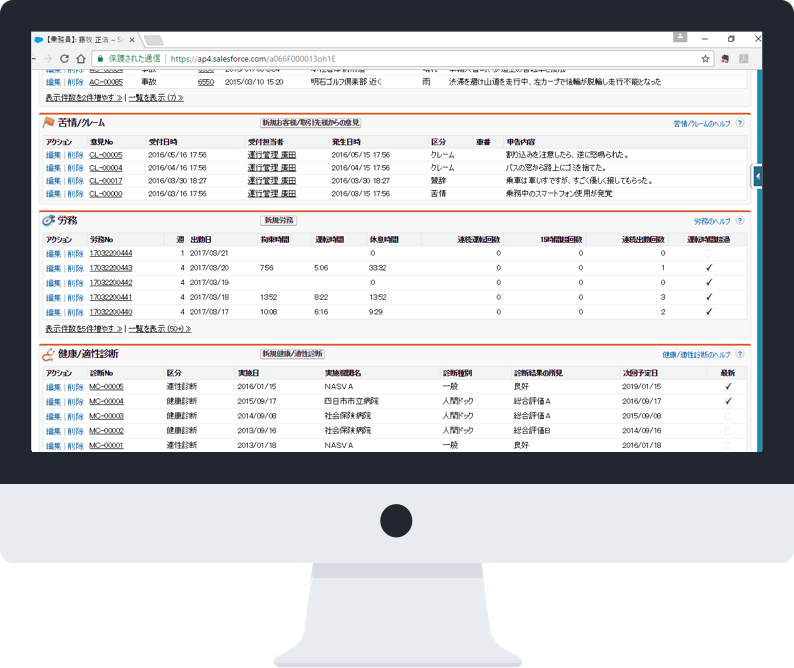Image resolution: width=794 pixels, height=668 pixels.
Task: Click the secure connection padlock icon
Action: [x=100, y=59]
